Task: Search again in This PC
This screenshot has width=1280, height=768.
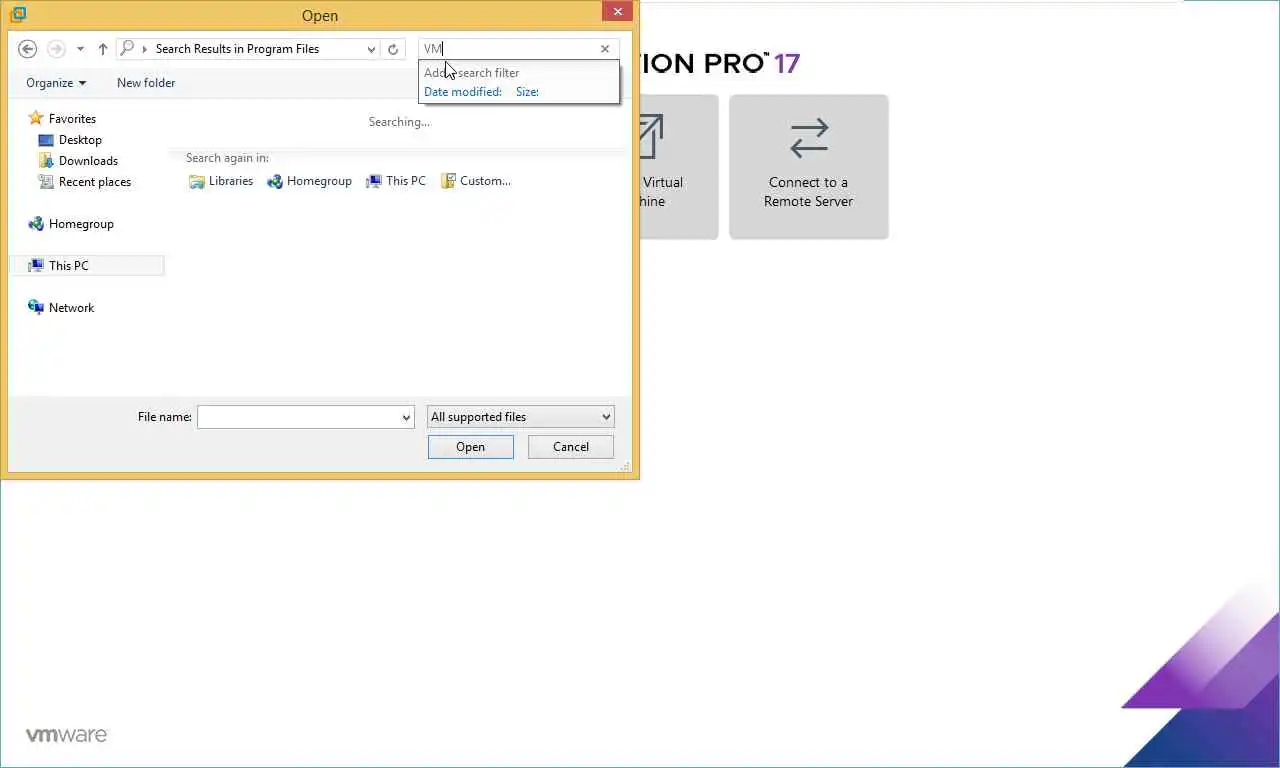Action: (396, 181)
